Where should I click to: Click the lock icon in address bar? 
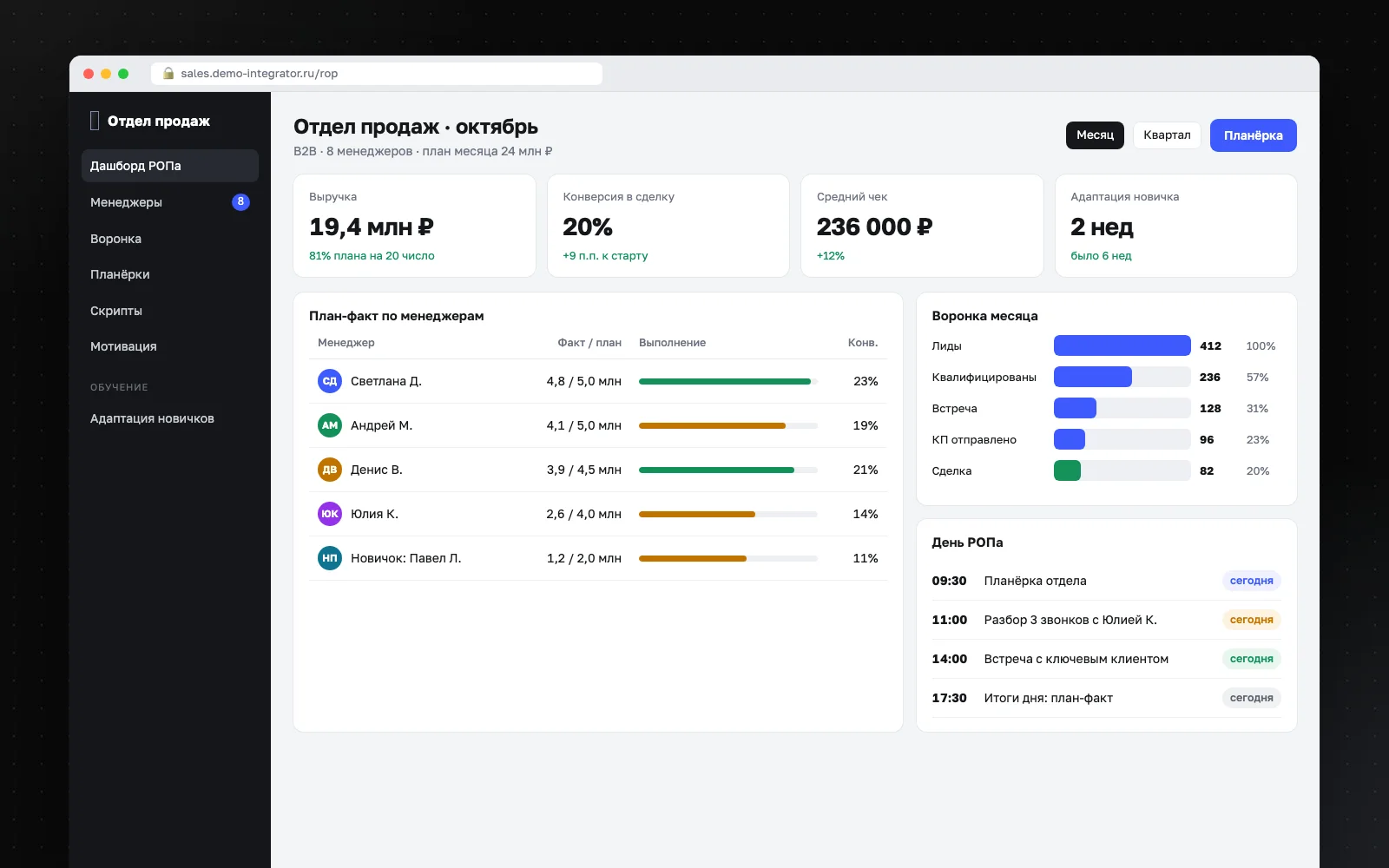click(168, 74)
